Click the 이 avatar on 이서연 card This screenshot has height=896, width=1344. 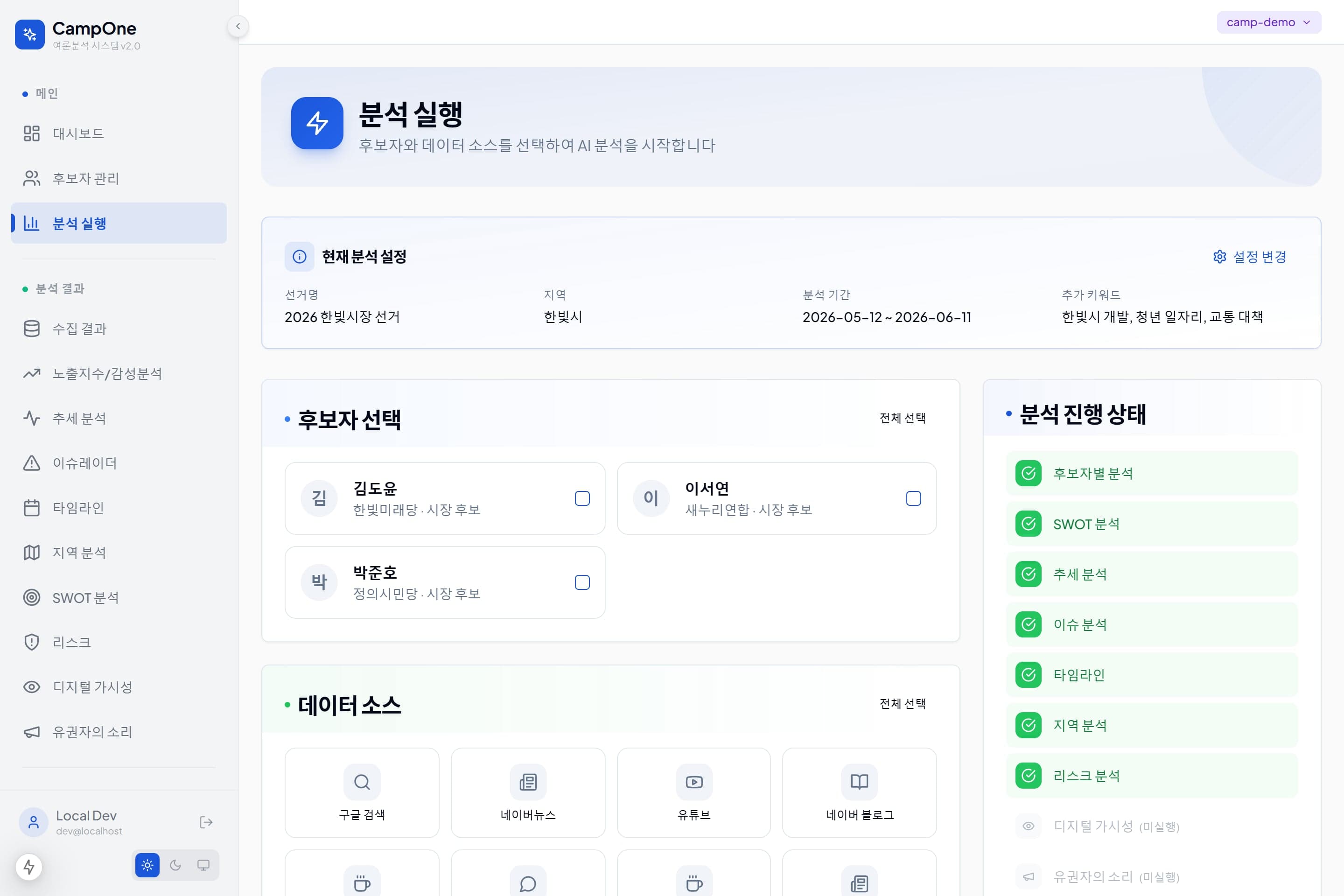point(651,498)
